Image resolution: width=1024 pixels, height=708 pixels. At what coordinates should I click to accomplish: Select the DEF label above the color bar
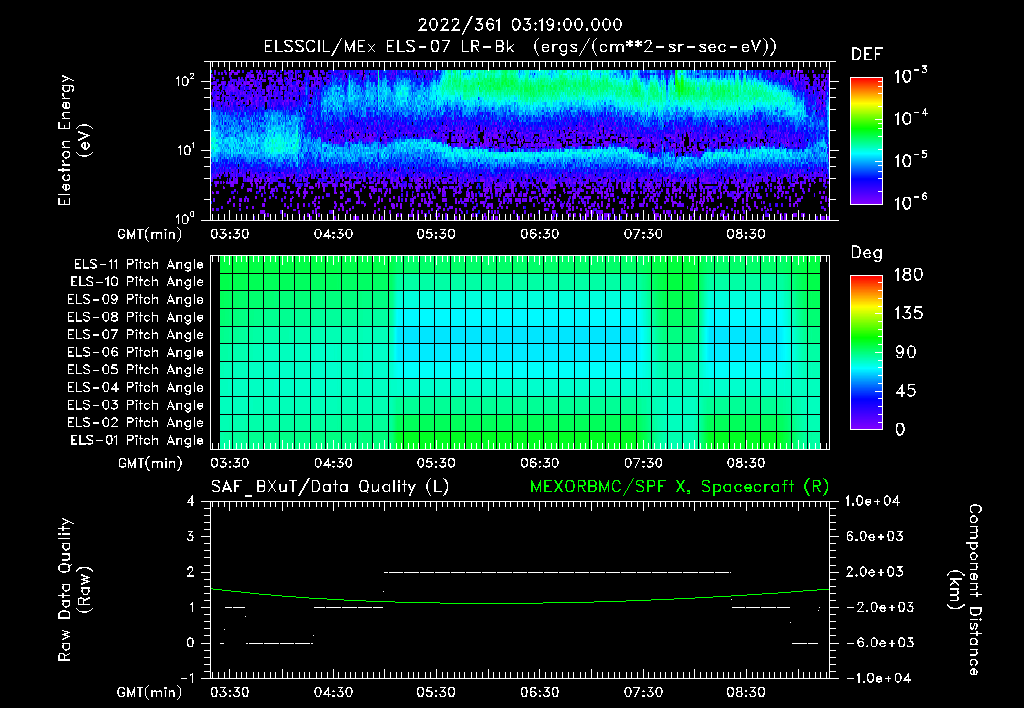pyautogui.click(x=867, y=54)
